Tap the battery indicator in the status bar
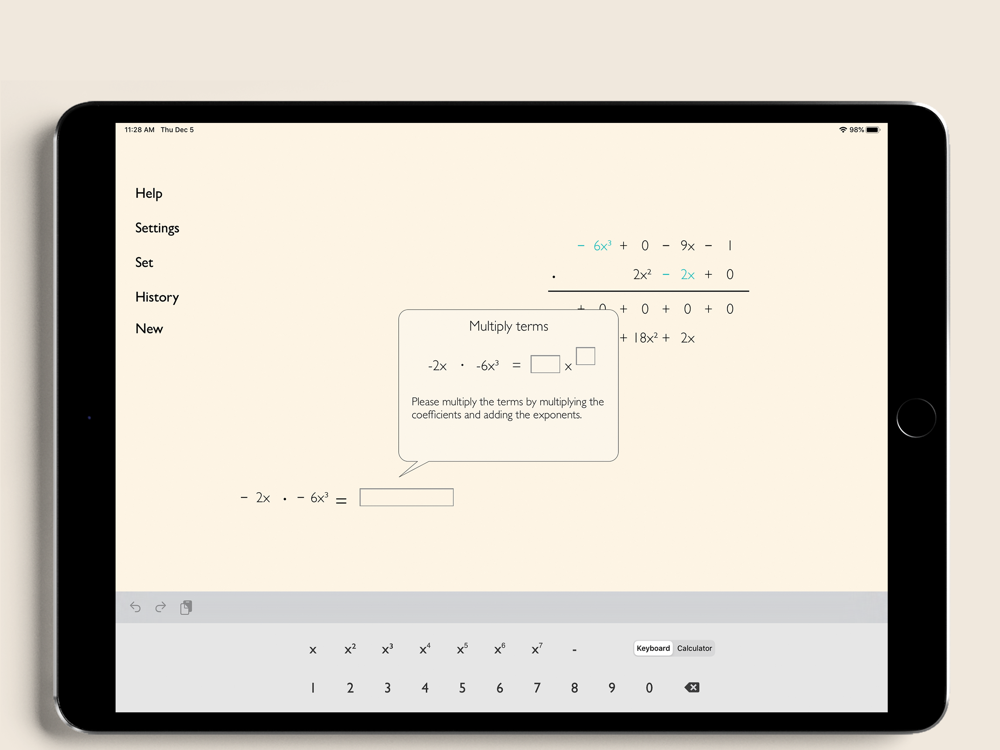The image size is (1000, 750). coord(872,129)
